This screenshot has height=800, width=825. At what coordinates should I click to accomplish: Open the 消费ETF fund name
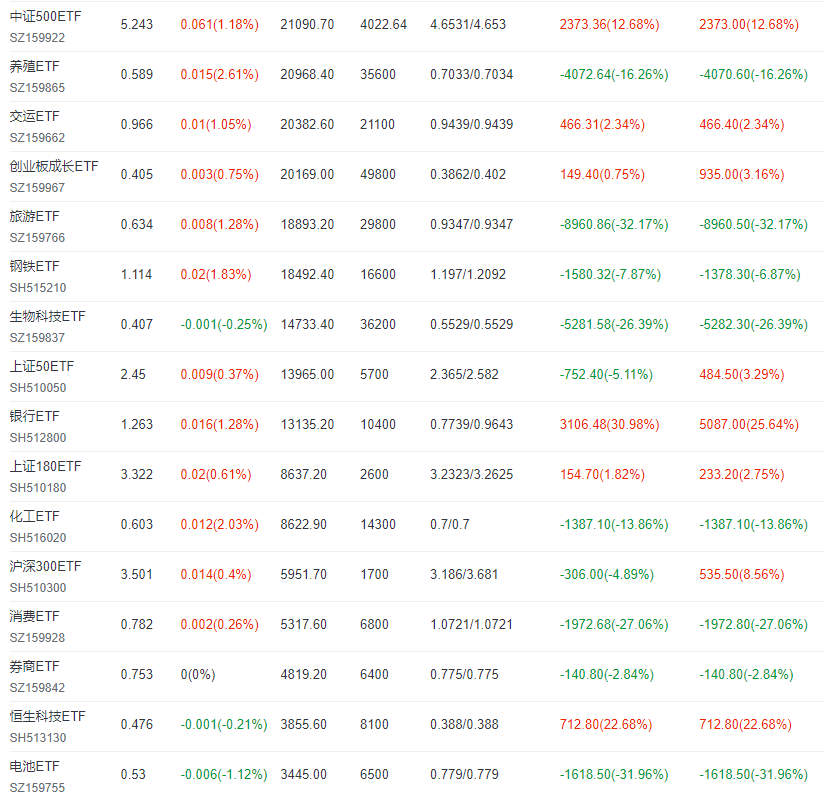(x=35, y=616)
